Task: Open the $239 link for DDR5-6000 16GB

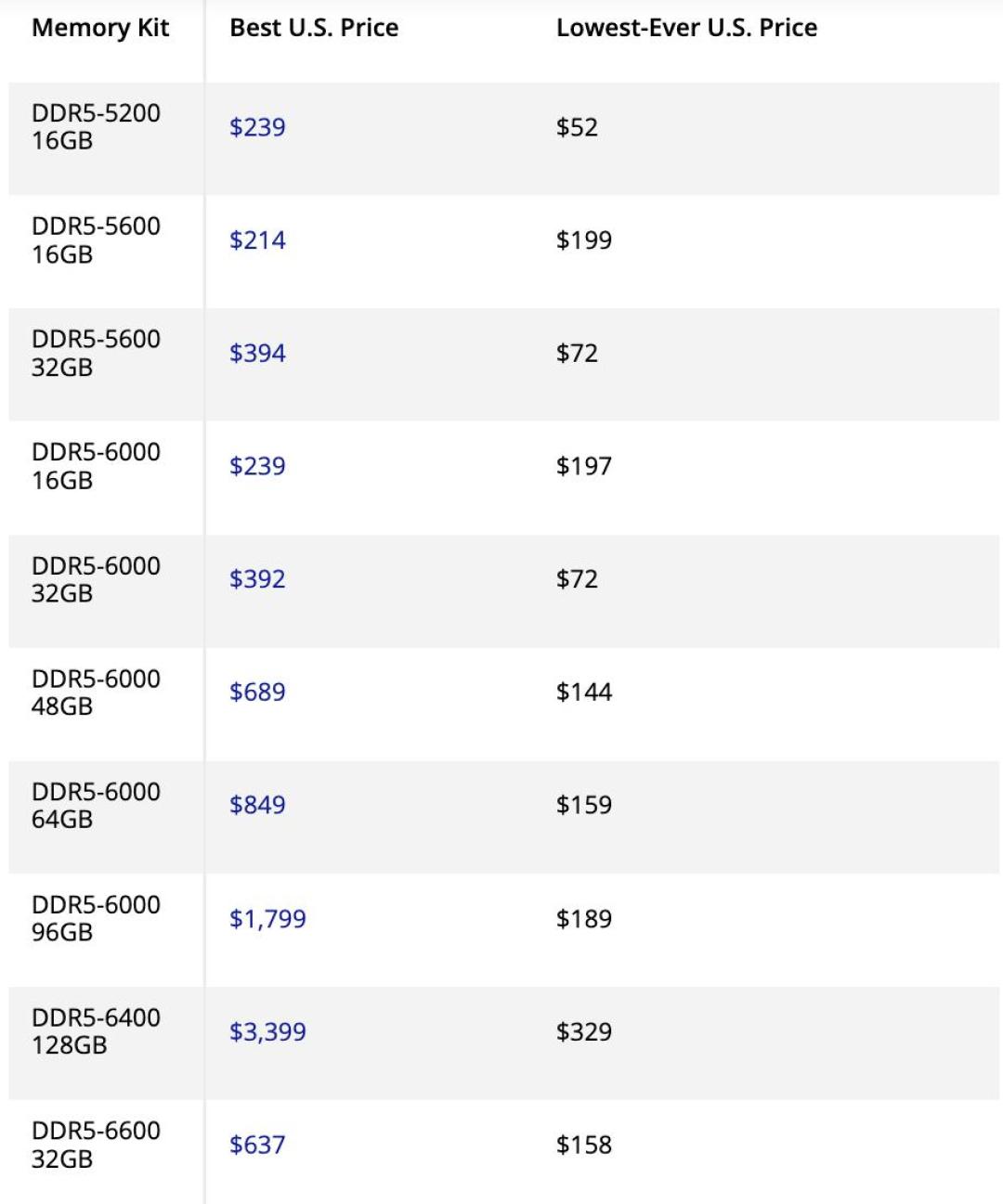Action: [x=257, y=466]
